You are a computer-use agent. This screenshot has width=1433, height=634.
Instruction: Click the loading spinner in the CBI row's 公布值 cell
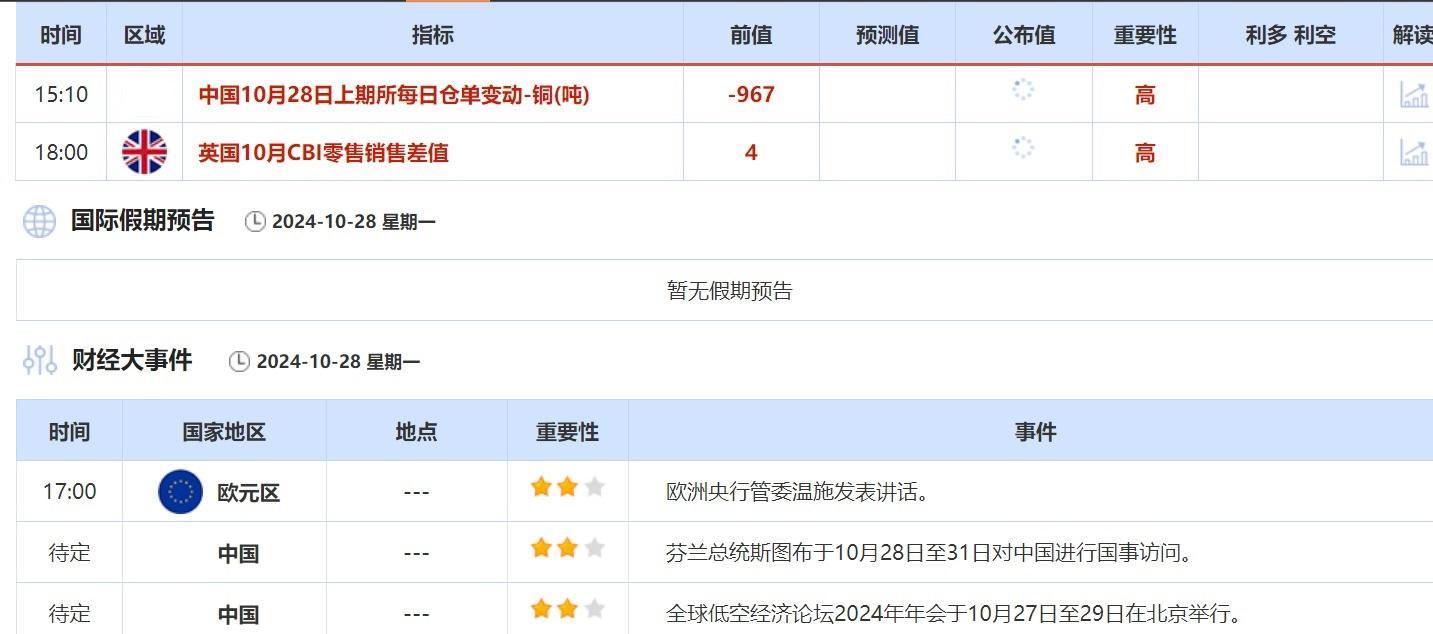(x=1022, y=148)
